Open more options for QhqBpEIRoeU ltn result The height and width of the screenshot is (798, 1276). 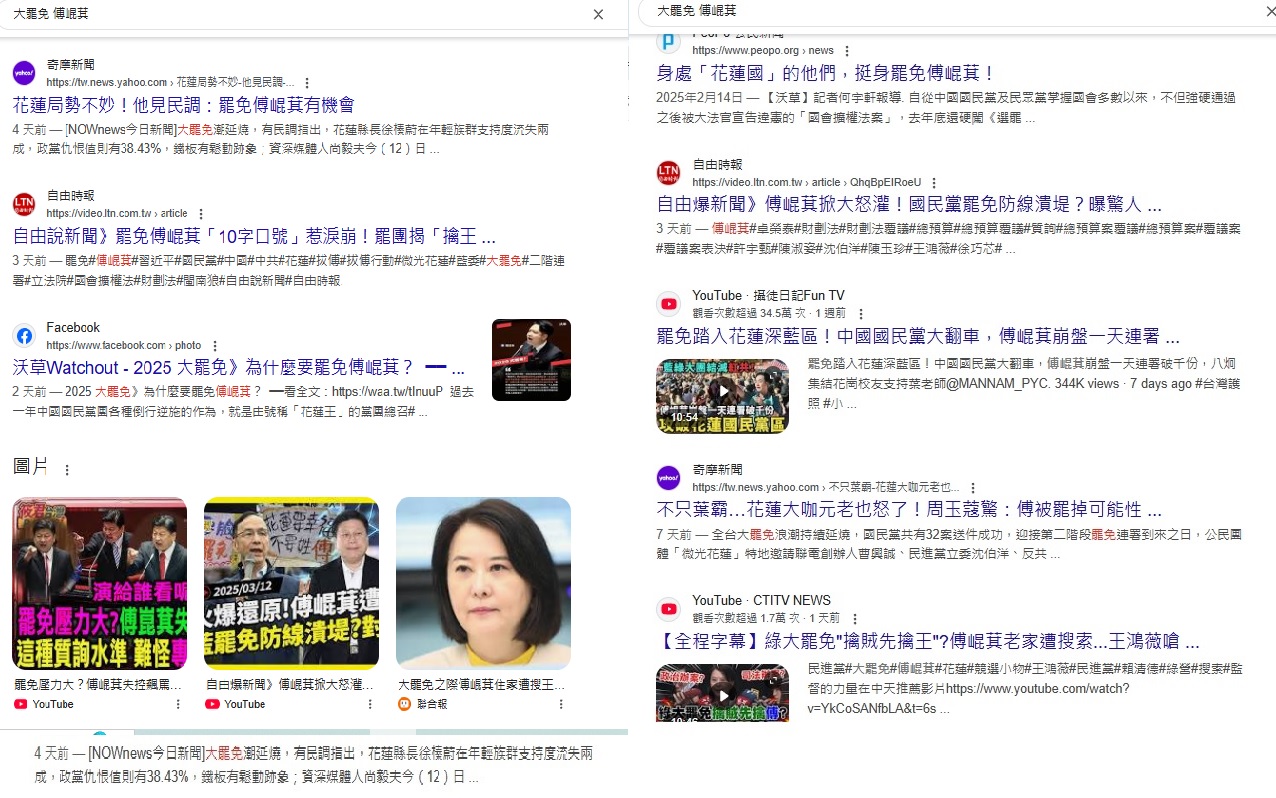tap(933, 183)
